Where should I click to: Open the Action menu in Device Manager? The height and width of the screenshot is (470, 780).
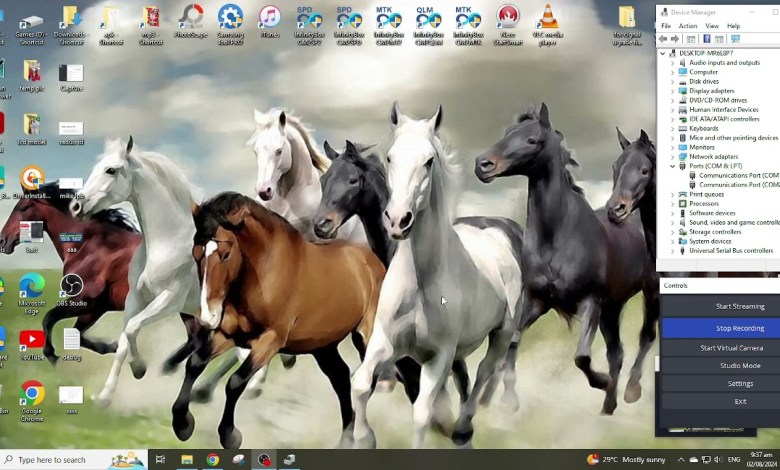(x=688, y=26)
